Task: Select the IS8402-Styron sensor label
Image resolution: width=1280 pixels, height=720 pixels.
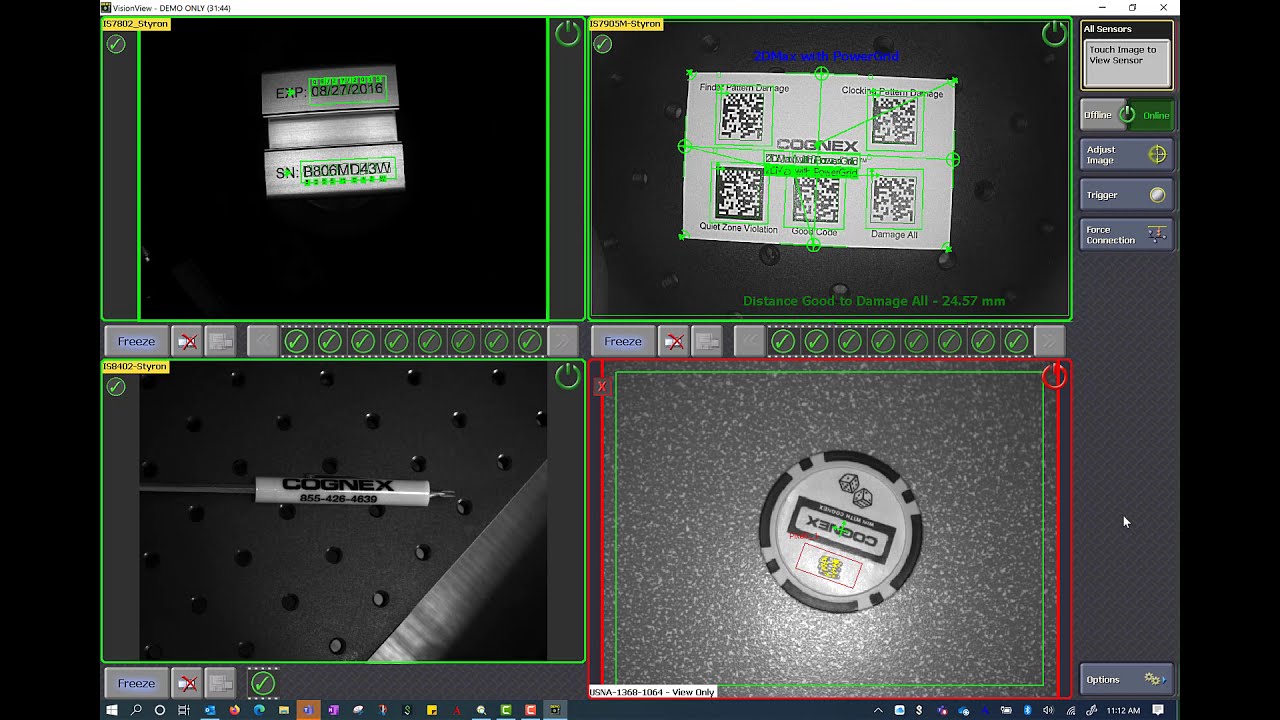Action: click(135, 366)
